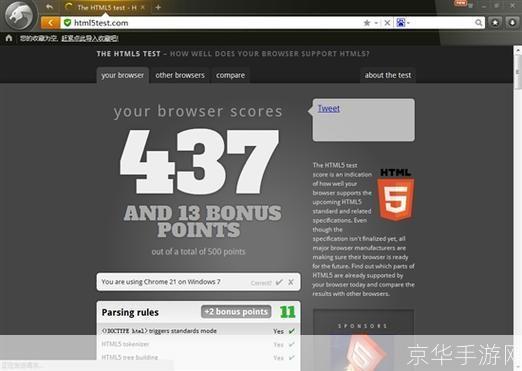522x371 pixels.
Task: Open the search engine paw dropdown
Action: [403, 23]
